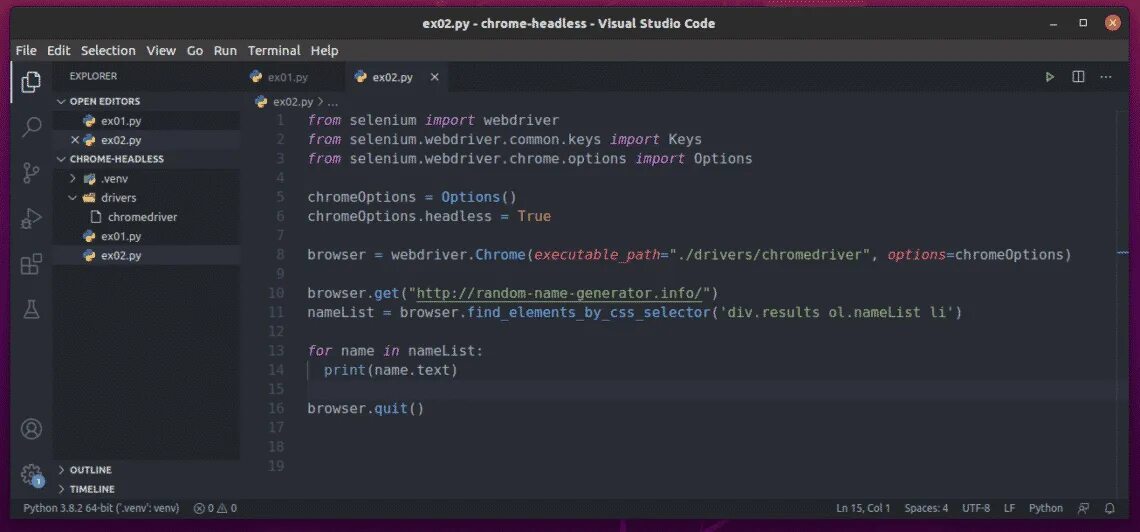
Task: Click 'chromeOptions = Options()' line
Action: [x=412, y=198]
